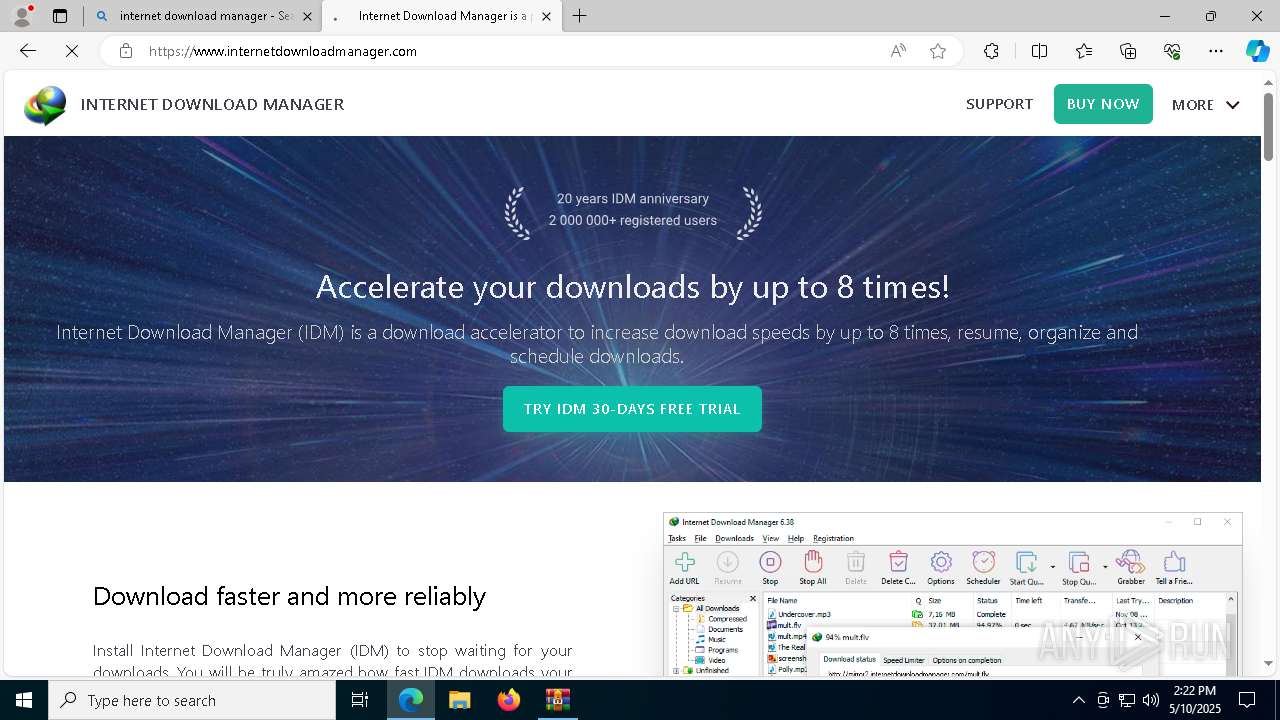Open File Explorer from taskbar
Image resolution: width=1280 pixels, height=720 pixels.
[459, 700]
